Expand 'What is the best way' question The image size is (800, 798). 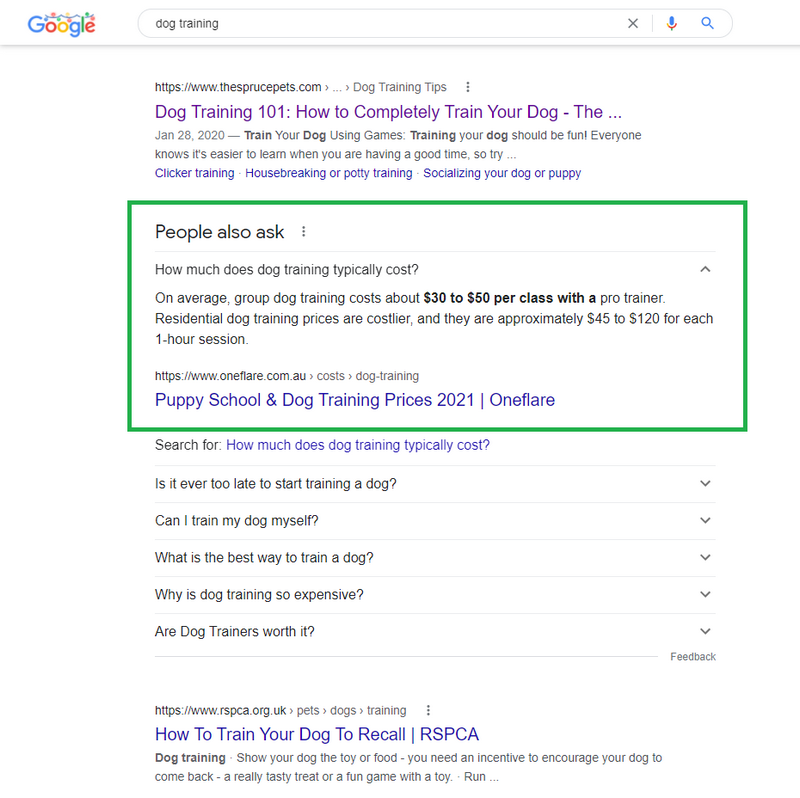[x=435, y=558]
